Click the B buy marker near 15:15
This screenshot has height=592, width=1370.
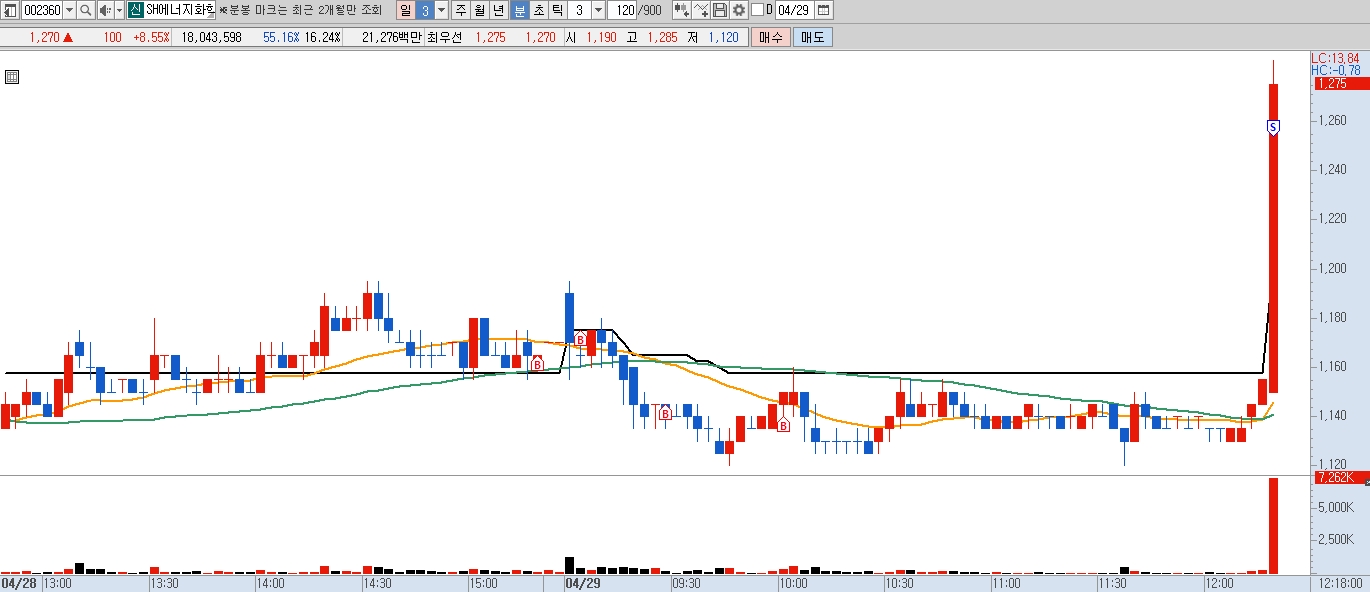tap(537, 364)
